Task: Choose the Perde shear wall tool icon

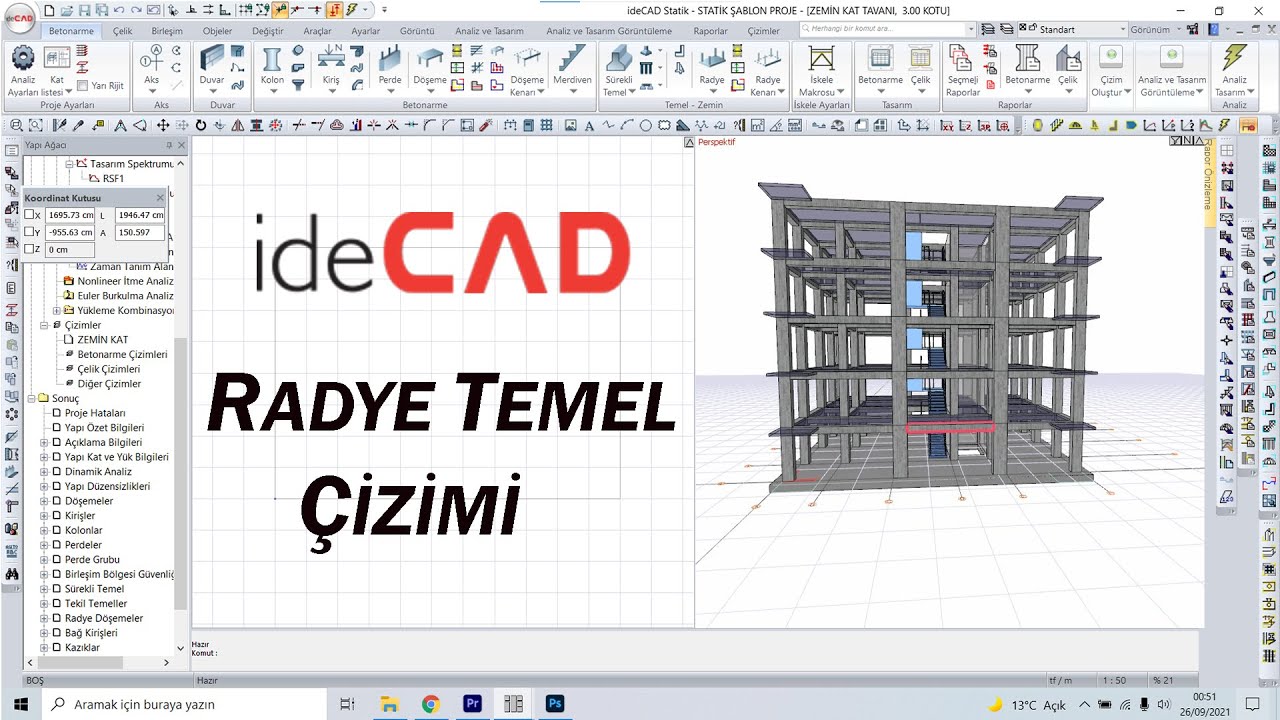Action: coord(390,58)
